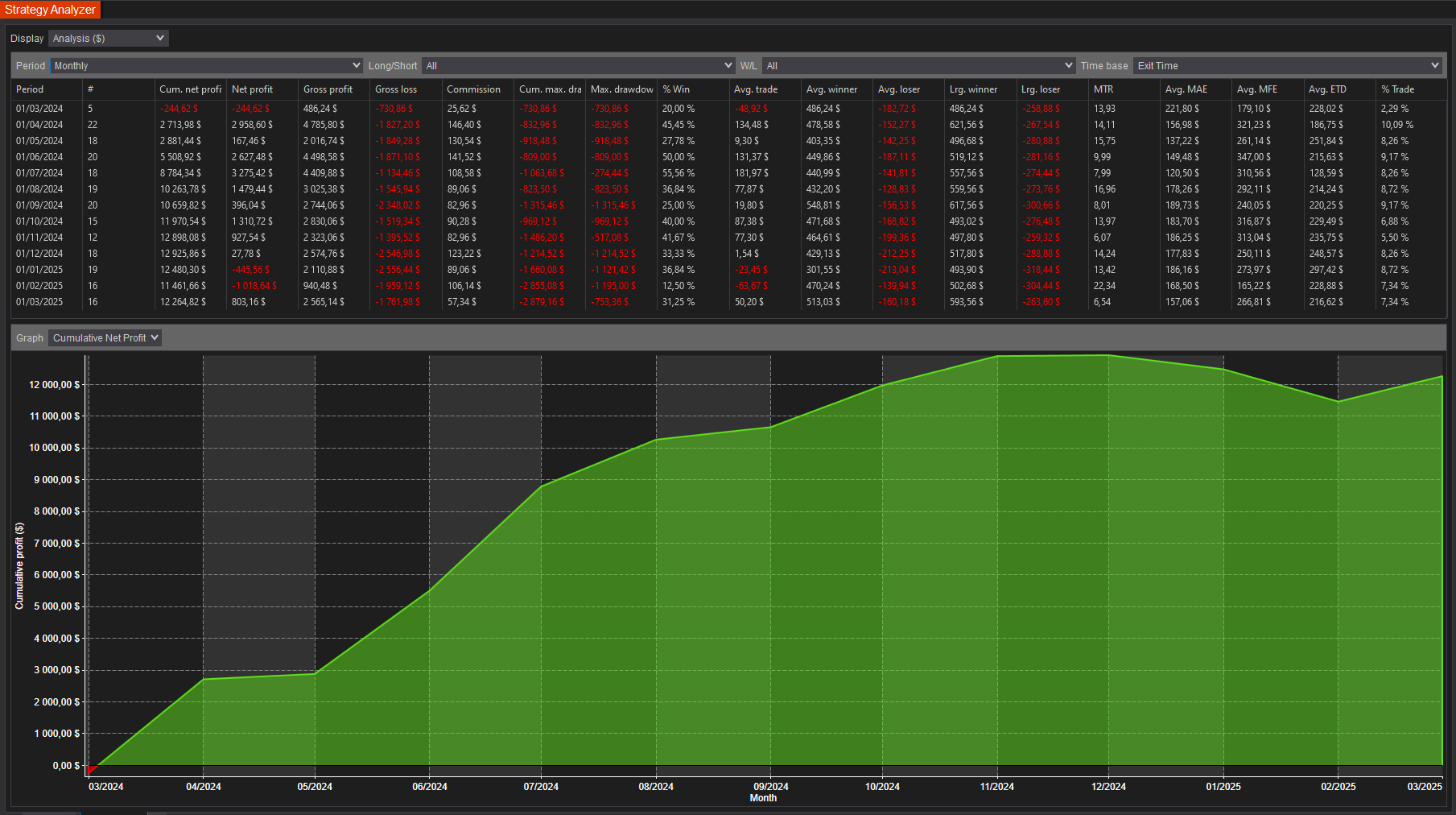1456x815 pixels.
Task: Select the 01/07/2024 period row
Action: tap(728, 173)
